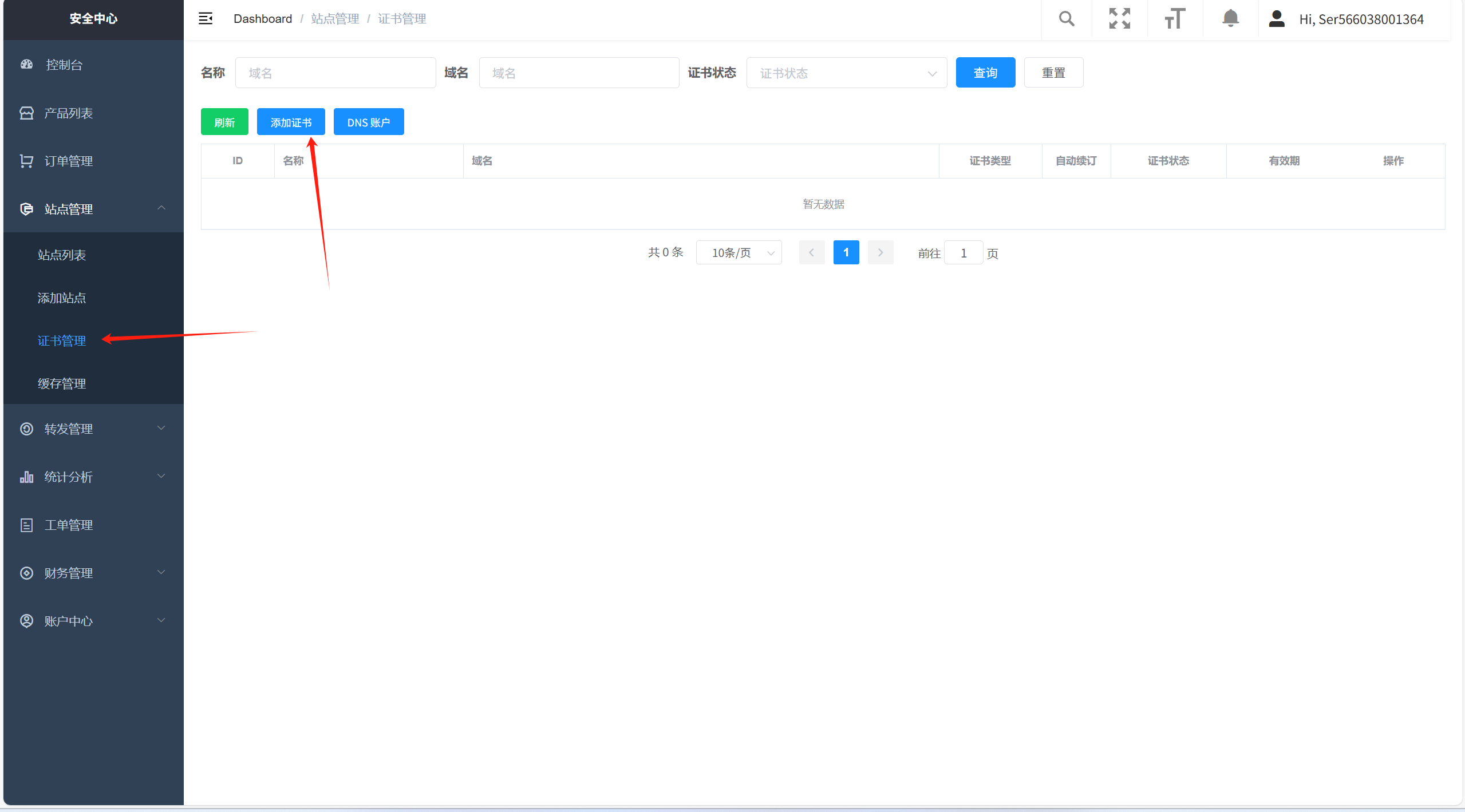Viewport: 1465px width, 812px height.
Task: Open the header search magnifier icon
Action: coord(1067,19)
